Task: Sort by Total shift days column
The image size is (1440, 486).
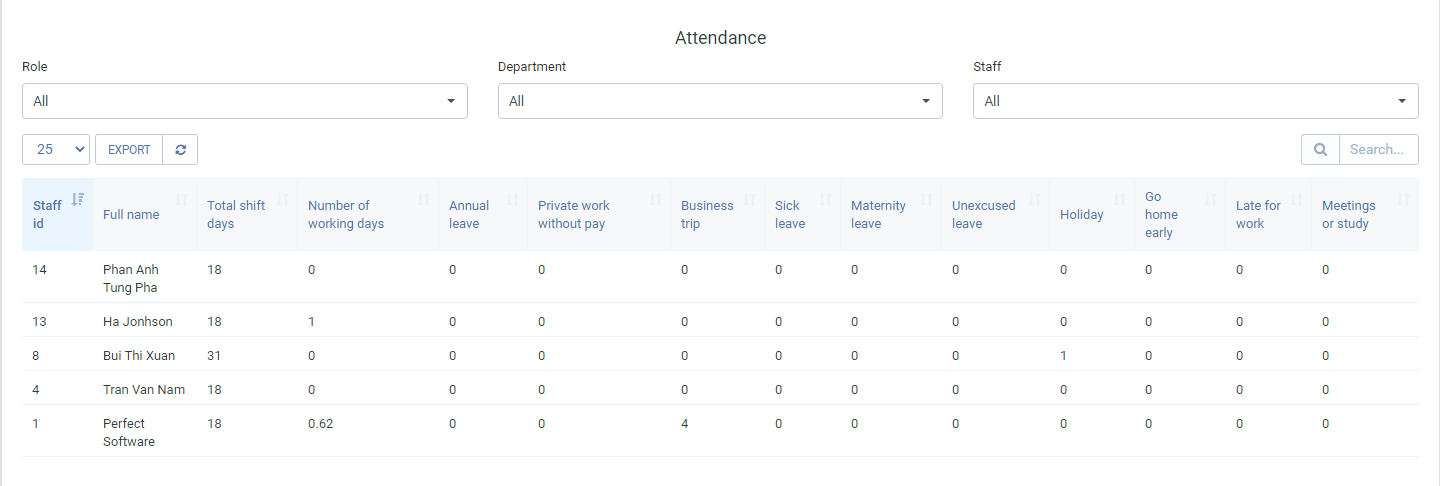Action: coord(283,199)
